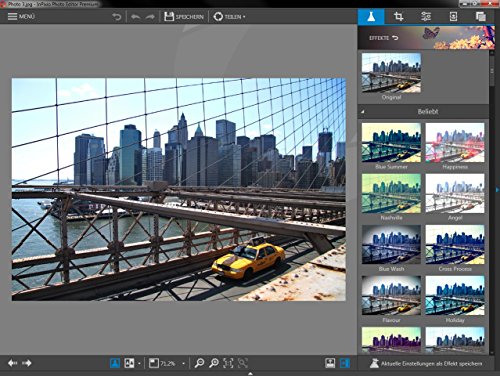Viewport: 500px width, 376px height.
Task: Toggle before/after comparison view
Action: tap(129, 363)
